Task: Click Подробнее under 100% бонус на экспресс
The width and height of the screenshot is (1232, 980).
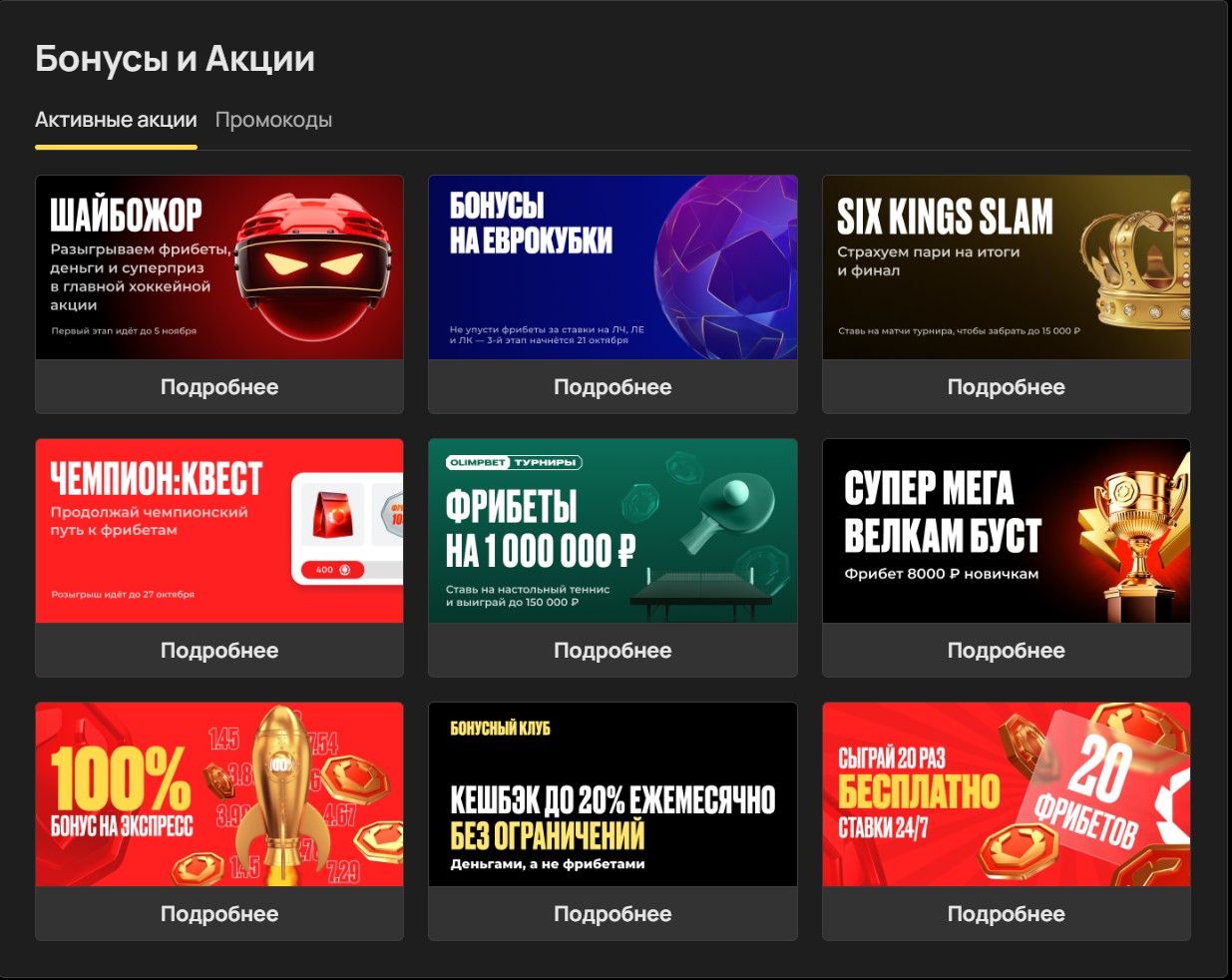Action: (x=219, y=914)
